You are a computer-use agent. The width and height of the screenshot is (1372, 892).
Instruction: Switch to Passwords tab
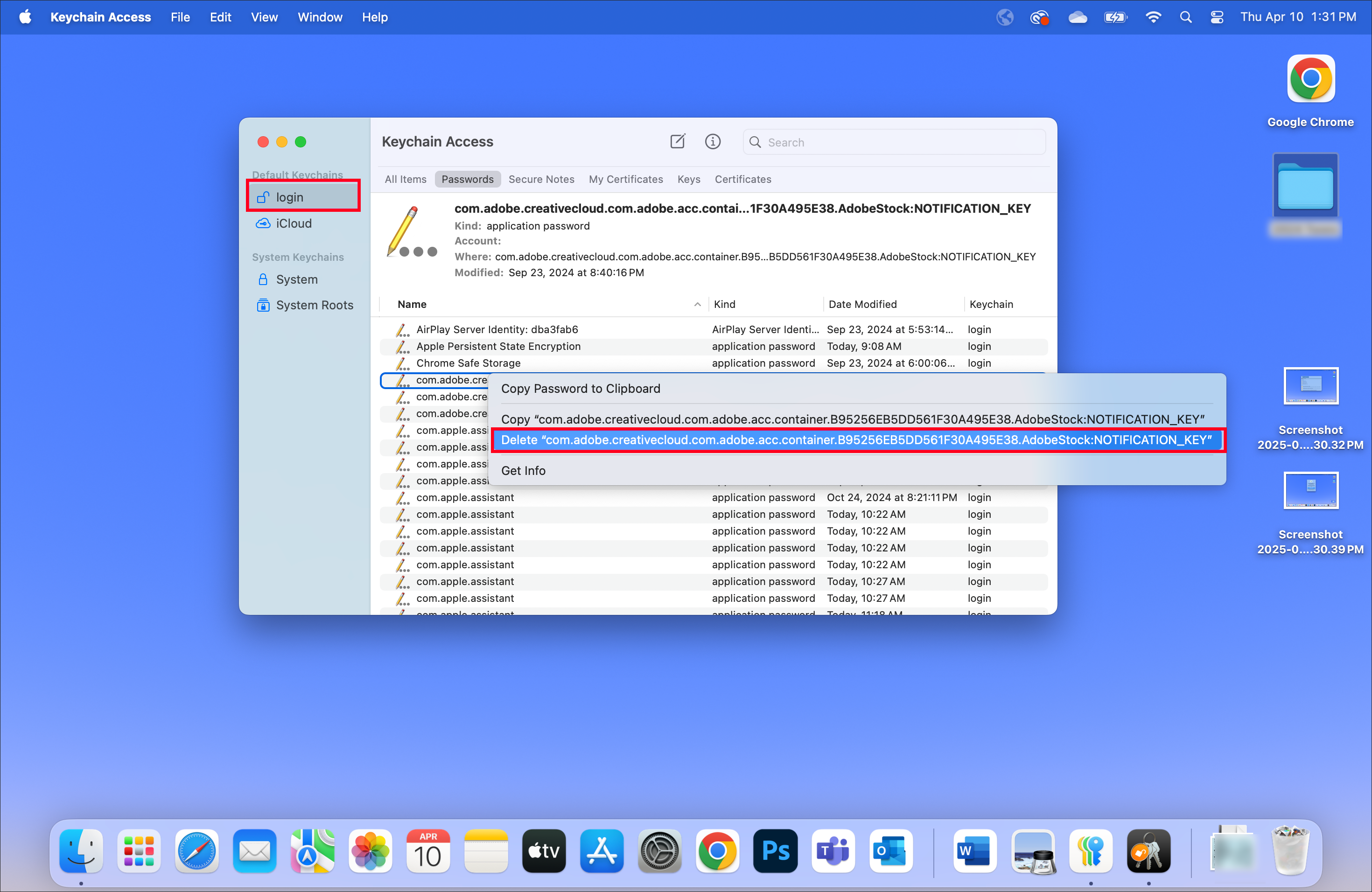[468, 179]
